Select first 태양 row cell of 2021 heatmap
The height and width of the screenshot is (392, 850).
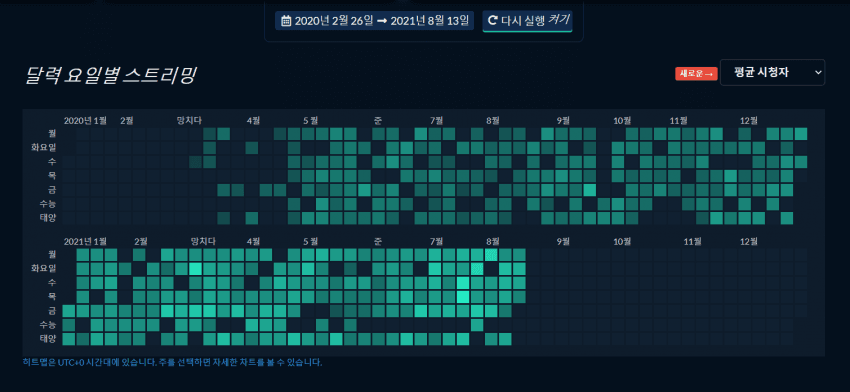tap(68, 339)
